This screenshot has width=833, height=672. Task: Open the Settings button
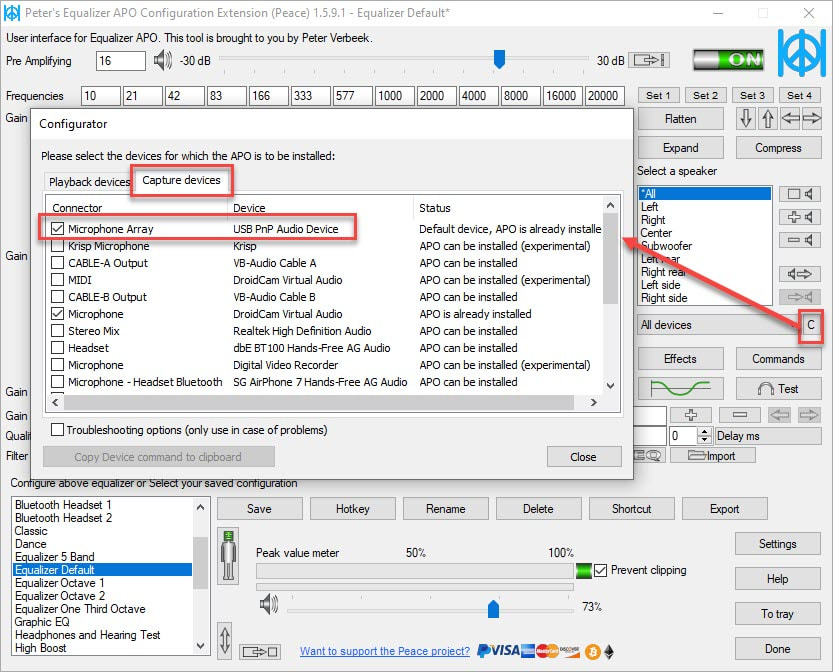(778, 544)
